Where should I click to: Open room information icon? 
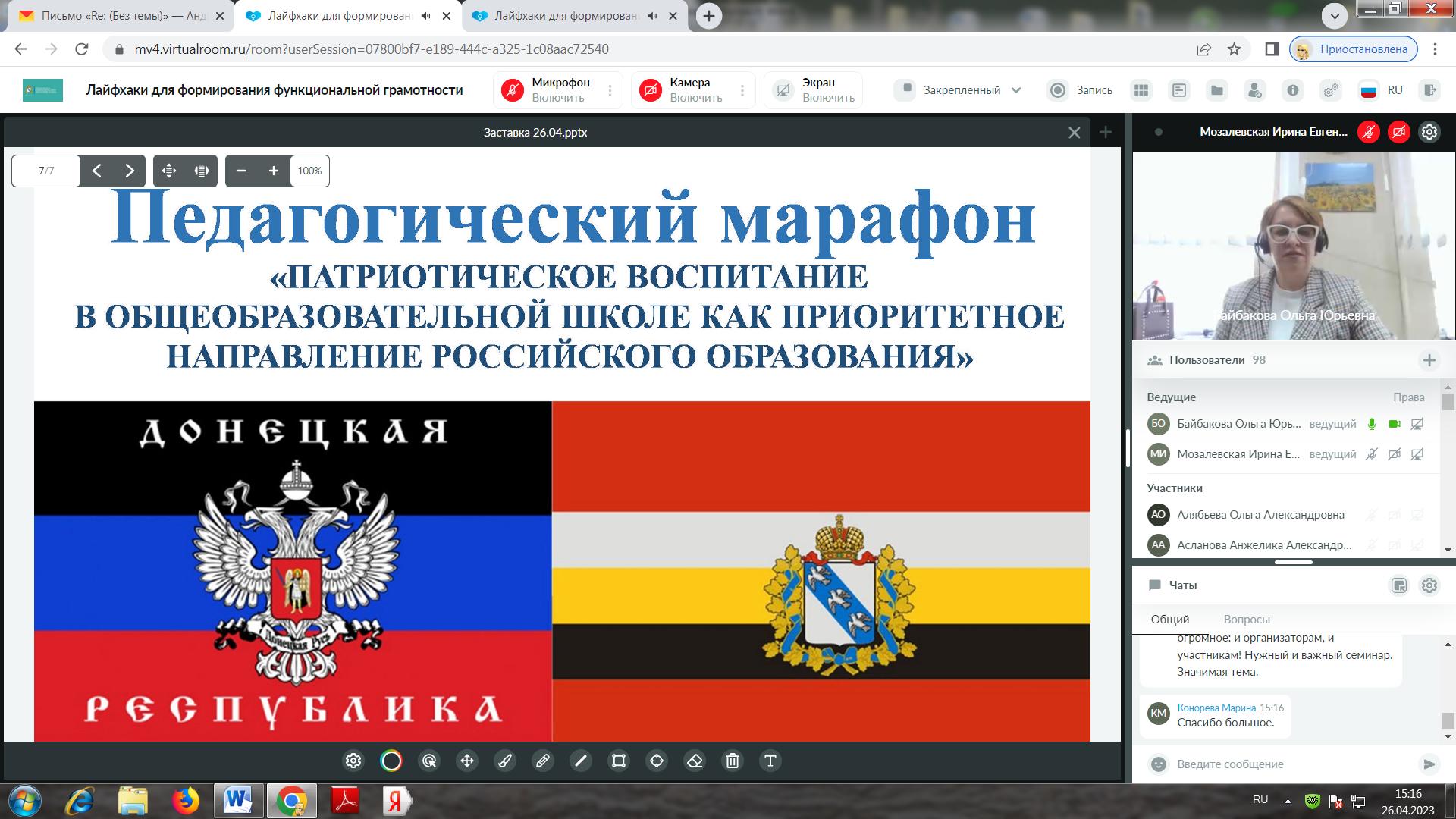pos(1293,90)
